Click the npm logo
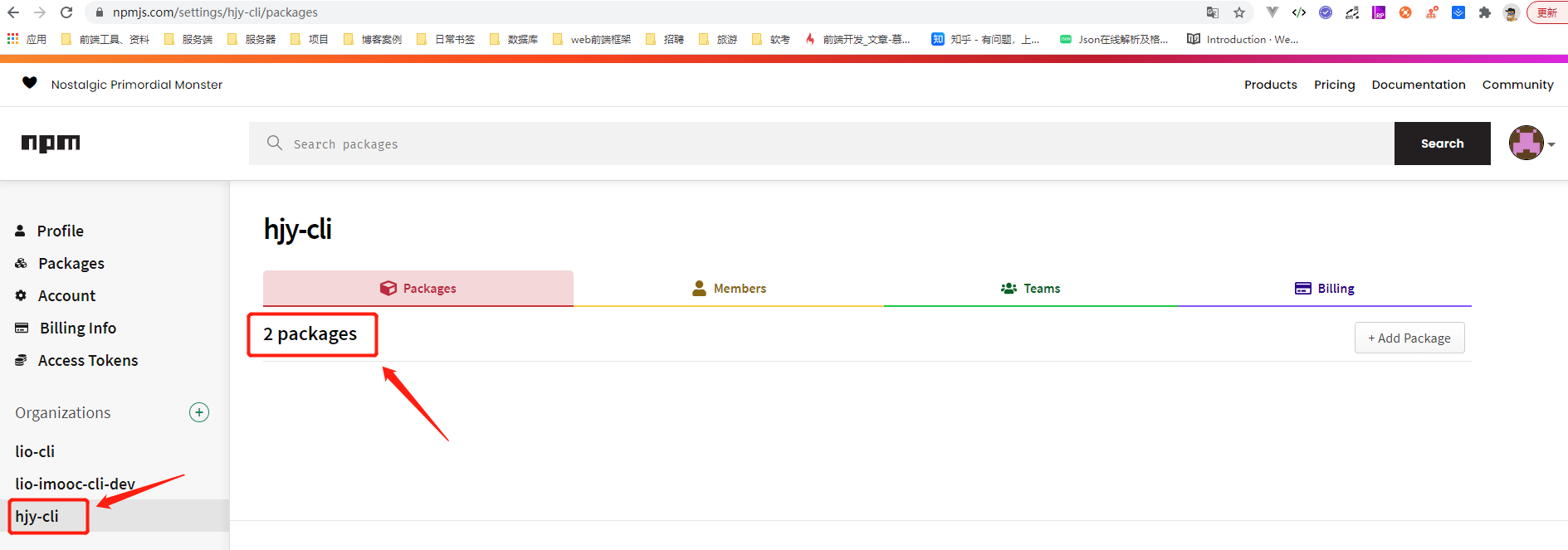 point(51,143)
